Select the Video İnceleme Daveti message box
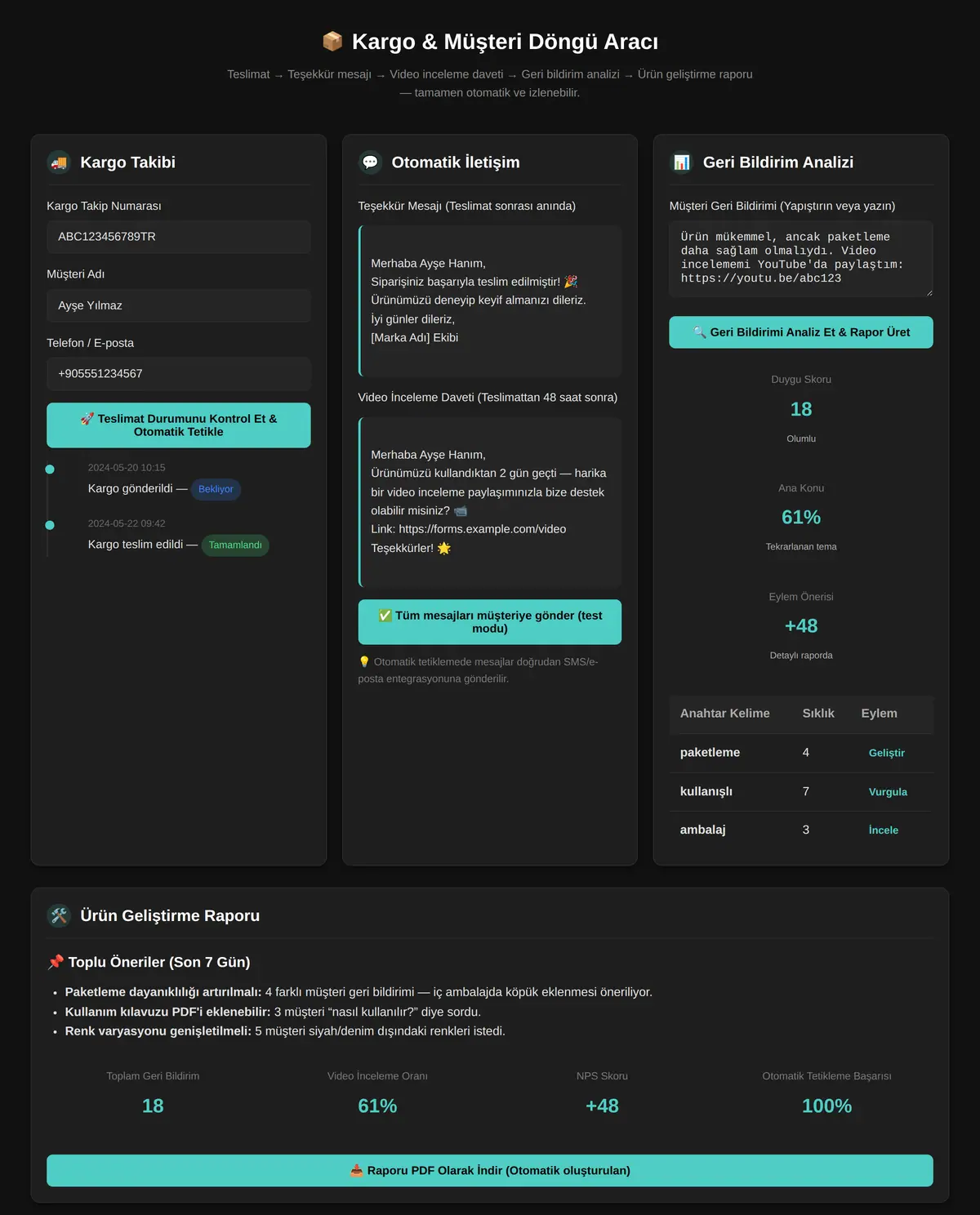The image size is (980, 1215). point(490,501)
